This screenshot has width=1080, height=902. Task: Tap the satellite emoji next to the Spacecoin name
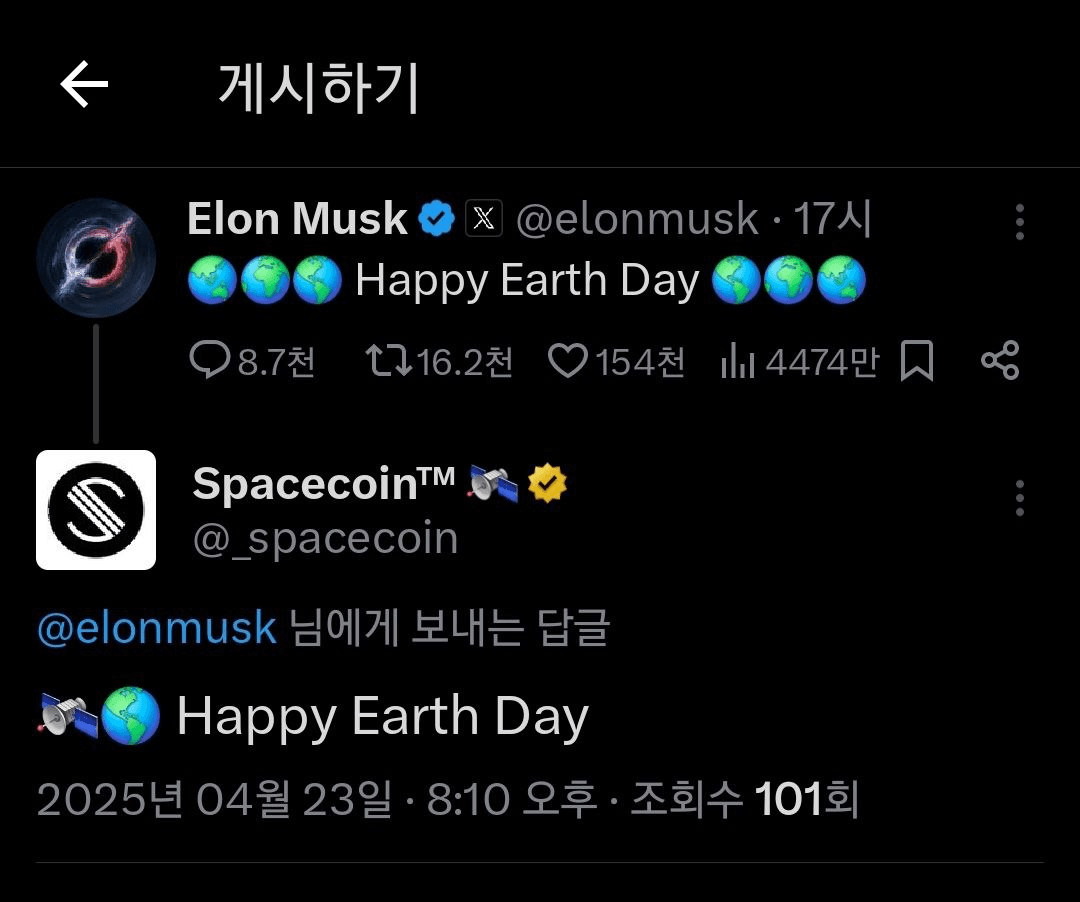(x=494, y=484)
